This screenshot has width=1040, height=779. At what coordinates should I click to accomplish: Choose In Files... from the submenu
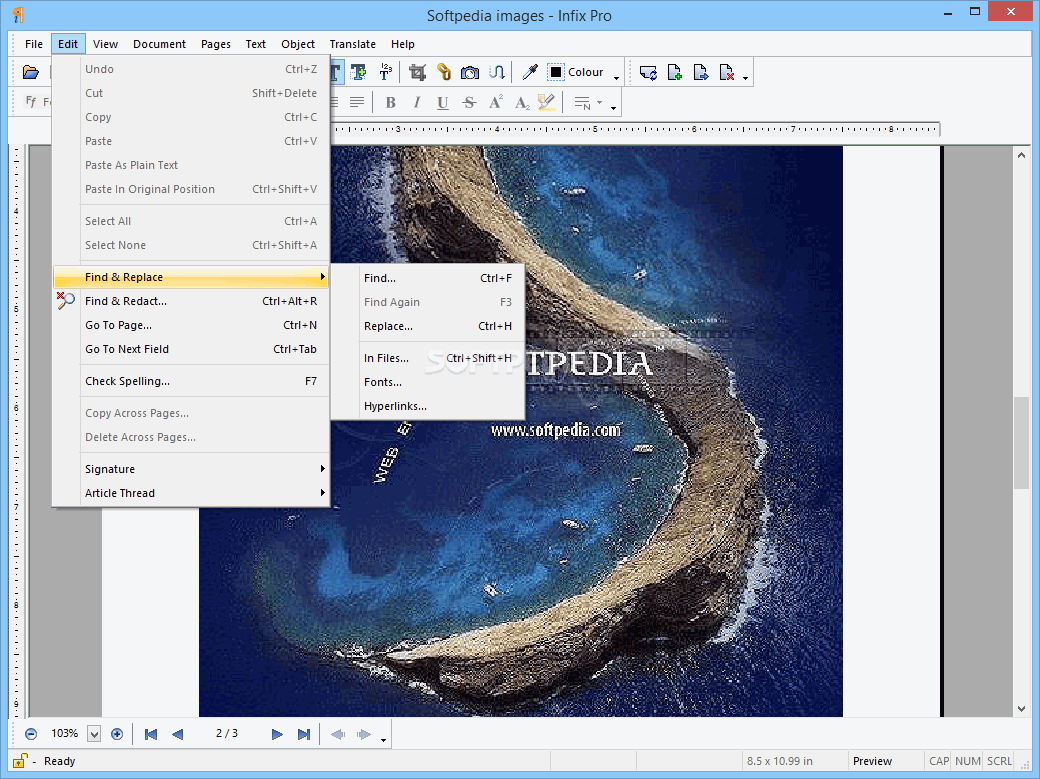coord(428,358)
